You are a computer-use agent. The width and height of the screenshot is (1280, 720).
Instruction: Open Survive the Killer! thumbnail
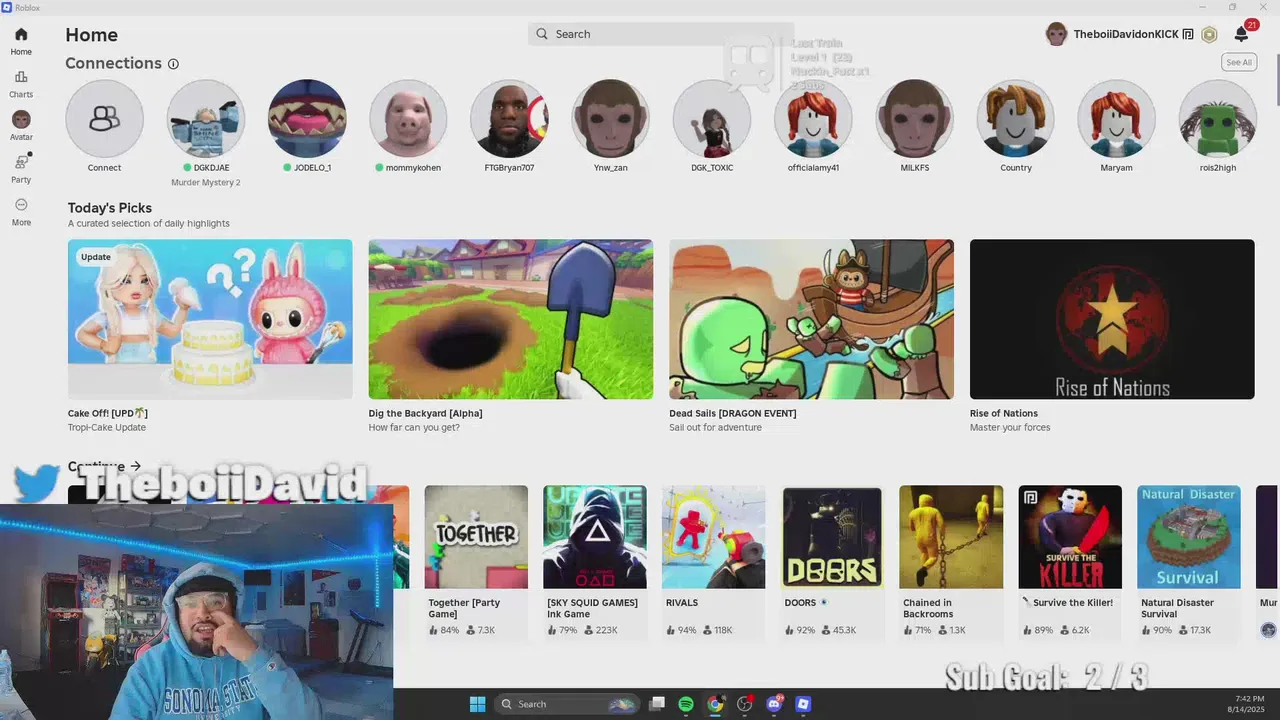point(1070,537)
